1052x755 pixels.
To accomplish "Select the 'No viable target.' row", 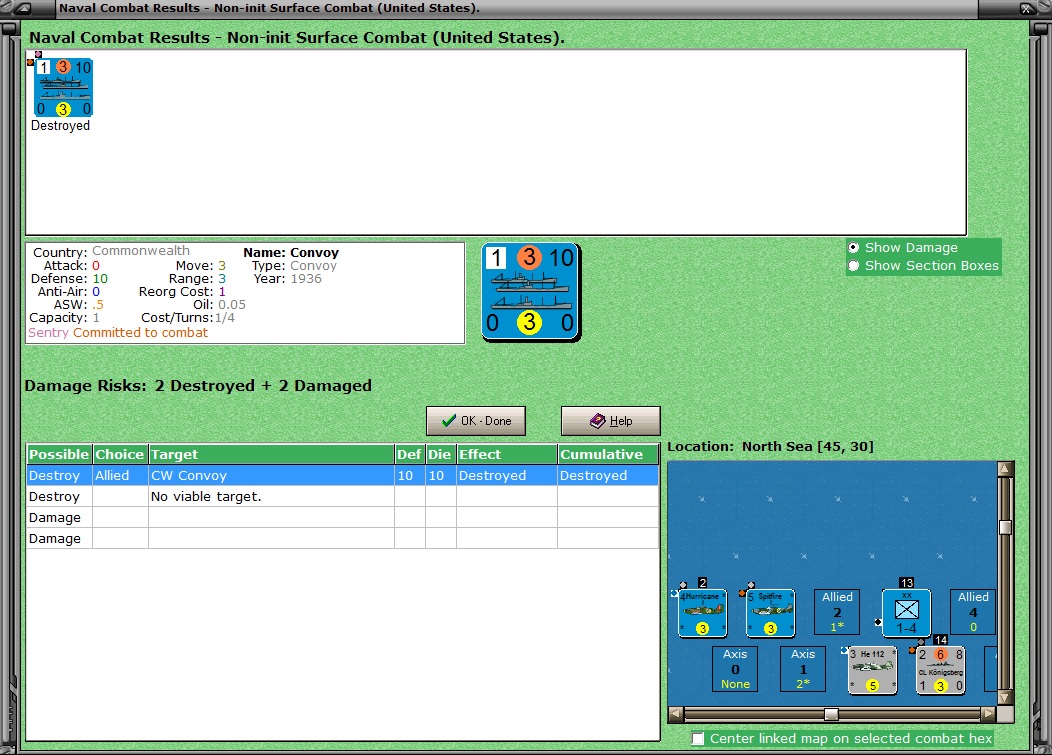I will [x=342, y=497].
